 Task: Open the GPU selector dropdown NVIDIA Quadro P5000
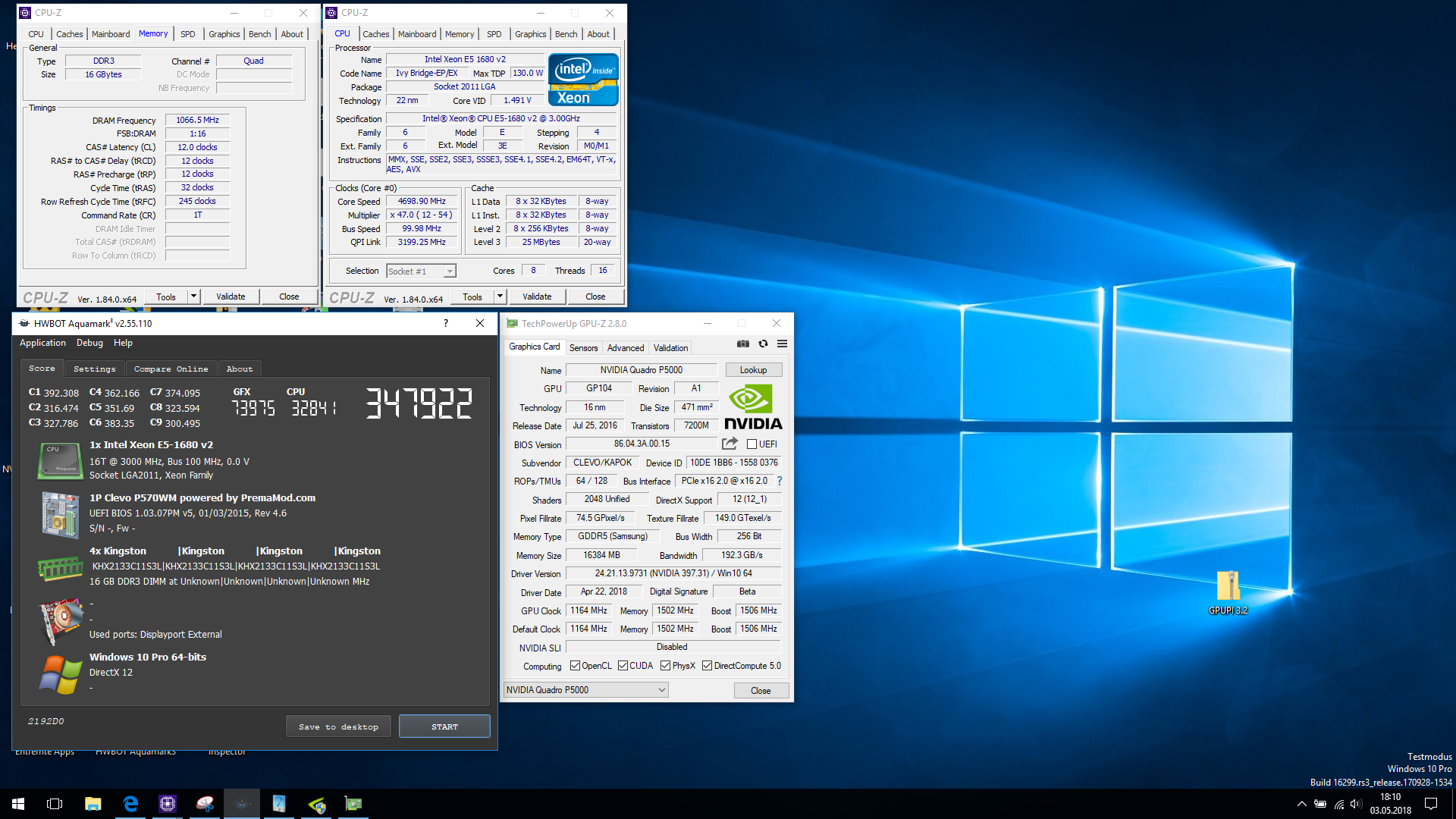[585, 690]
